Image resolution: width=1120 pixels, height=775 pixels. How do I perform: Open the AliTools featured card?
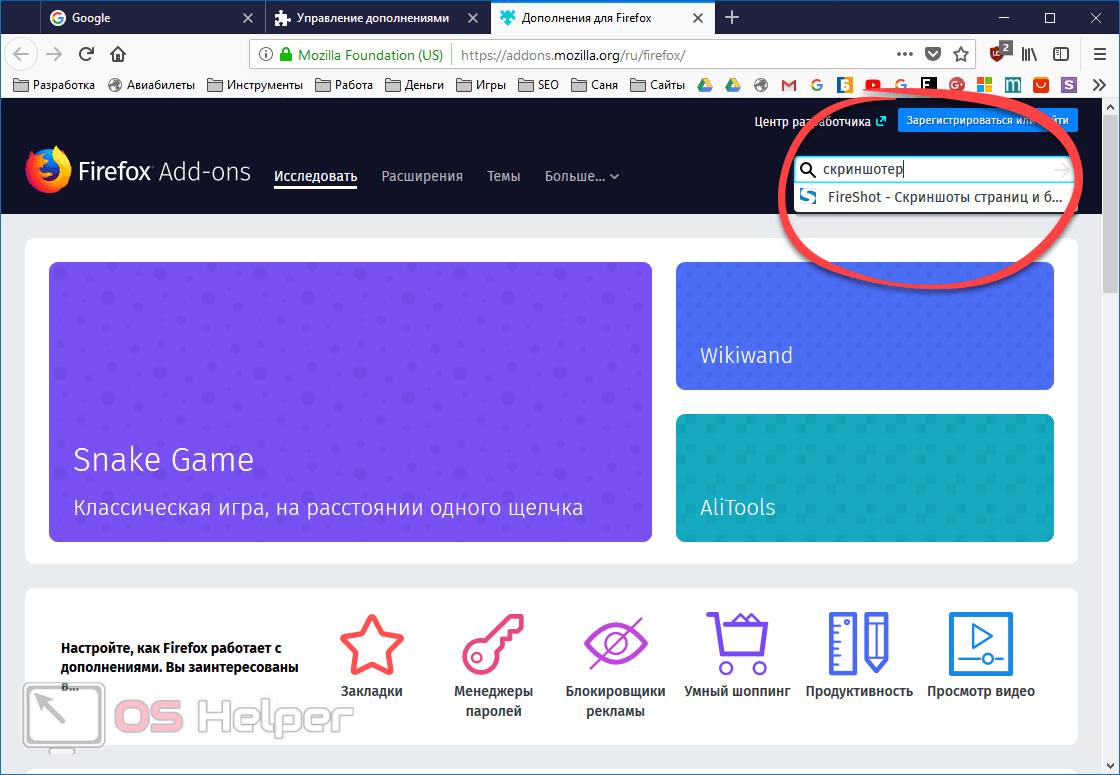tap(864, 478)
